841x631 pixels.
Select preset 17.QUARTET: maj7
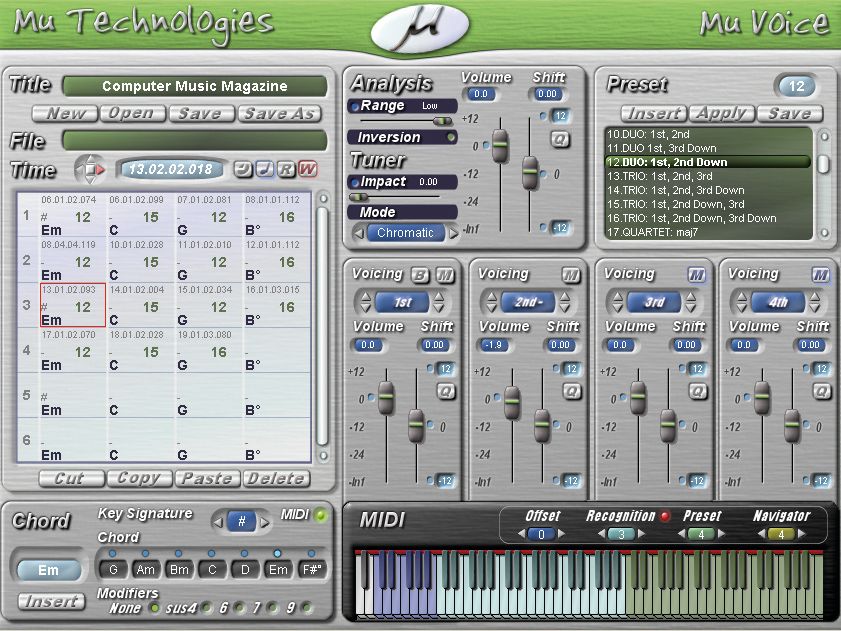[707, 232]
